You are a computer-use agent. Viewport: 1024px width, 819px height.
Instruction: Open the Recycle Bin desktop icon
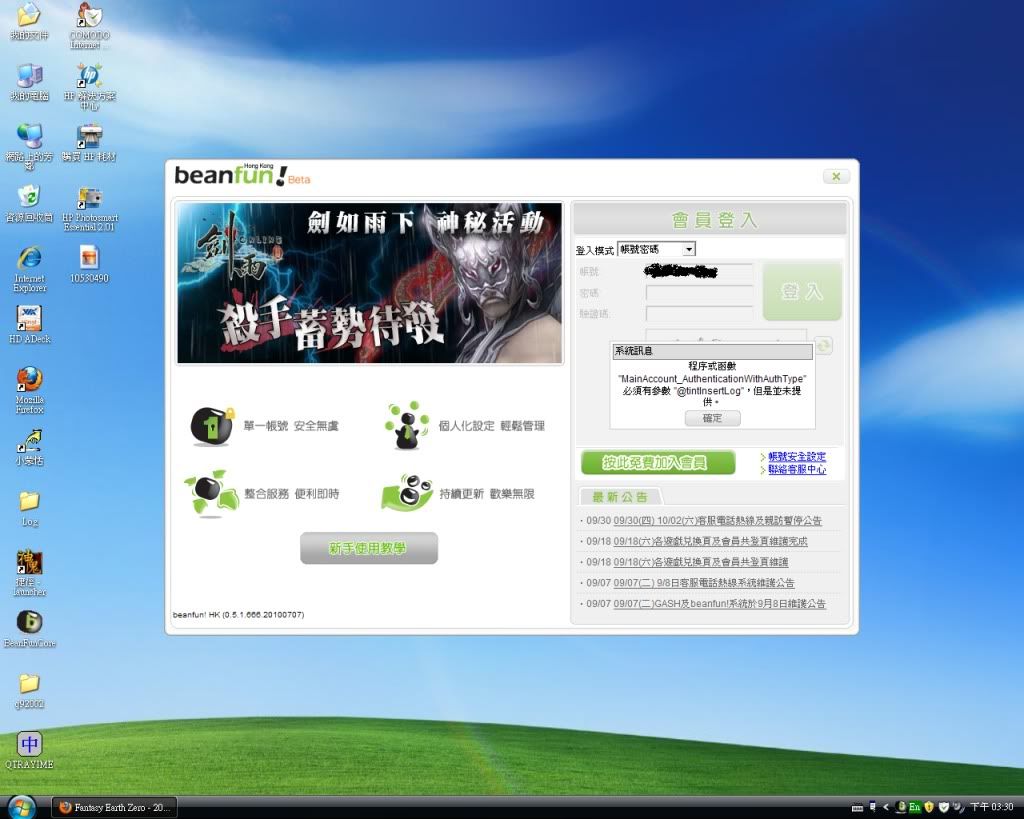[29, 204]
